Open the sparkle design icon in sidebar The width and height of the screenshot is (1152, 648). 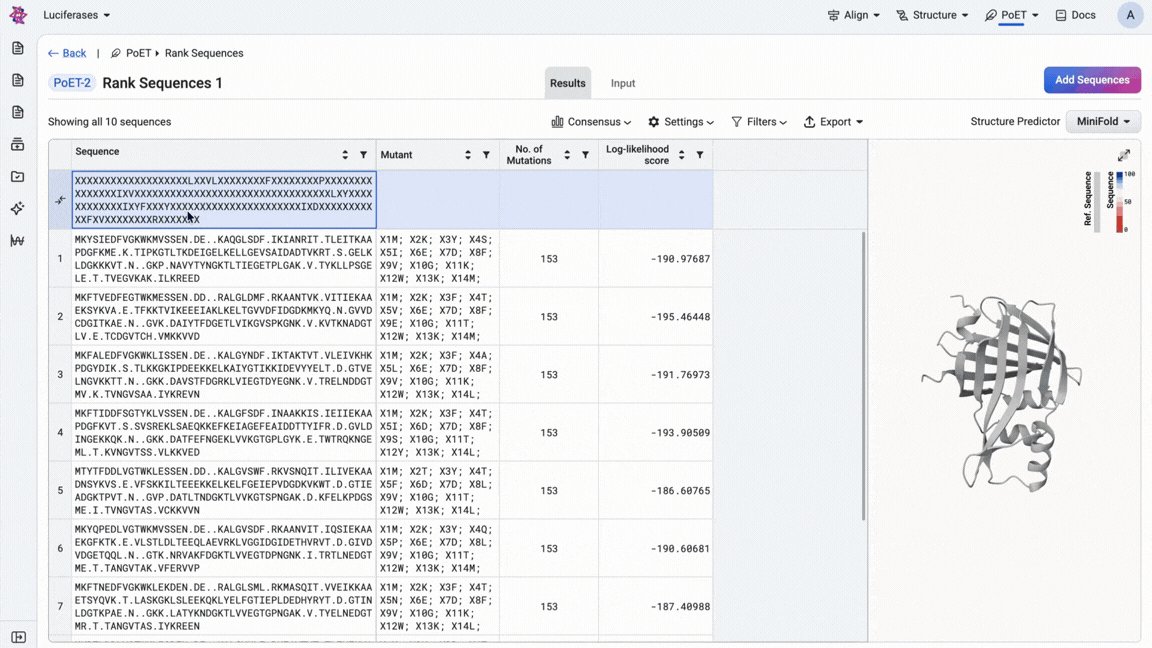tap(18, 209)
